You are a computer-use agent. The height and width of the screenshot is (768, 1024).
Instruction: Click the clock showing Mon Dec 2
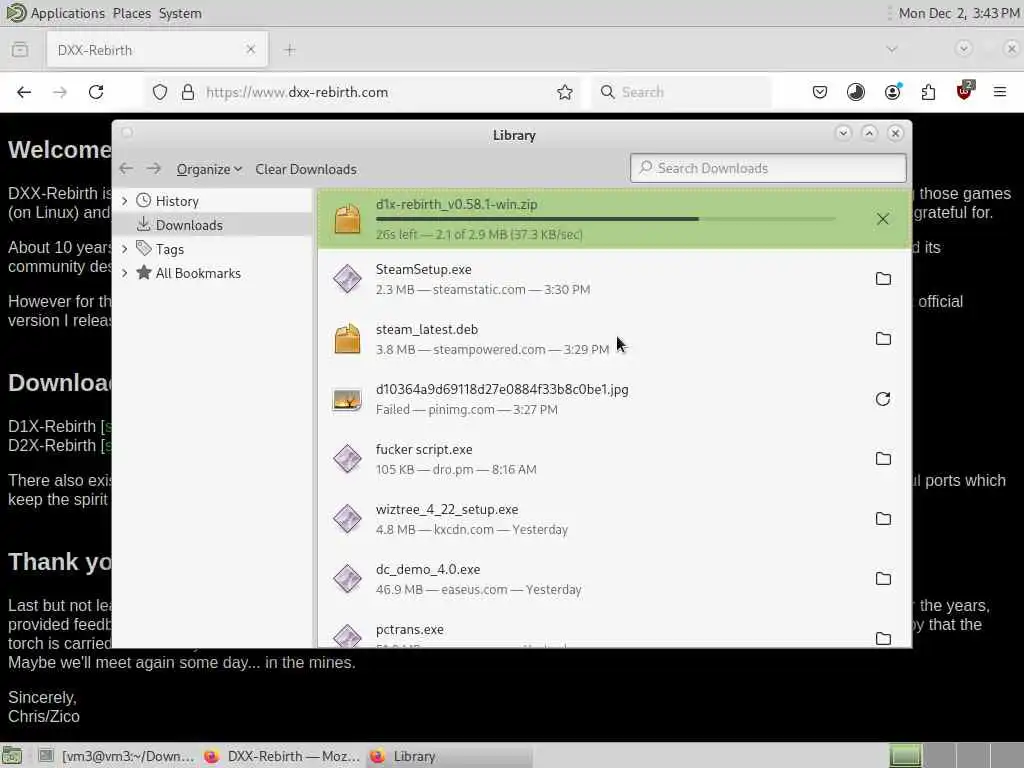tap(959, 13)
